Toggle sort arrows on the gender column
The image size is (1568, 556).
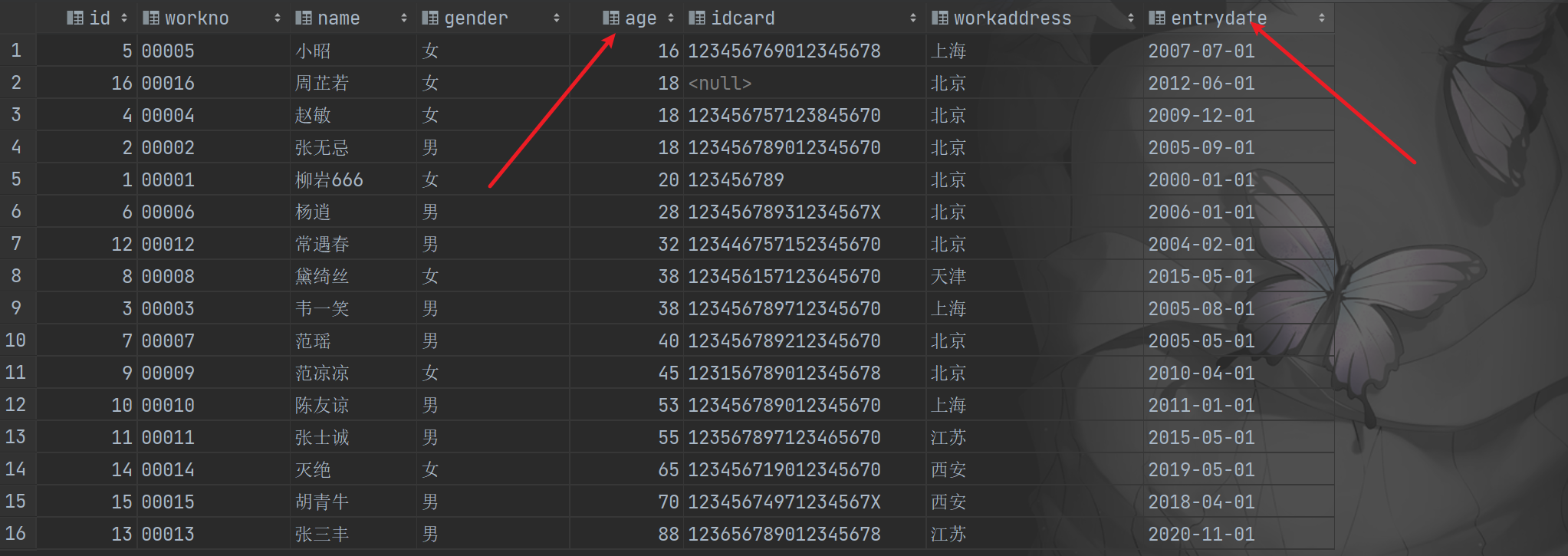tap(557, 18)
